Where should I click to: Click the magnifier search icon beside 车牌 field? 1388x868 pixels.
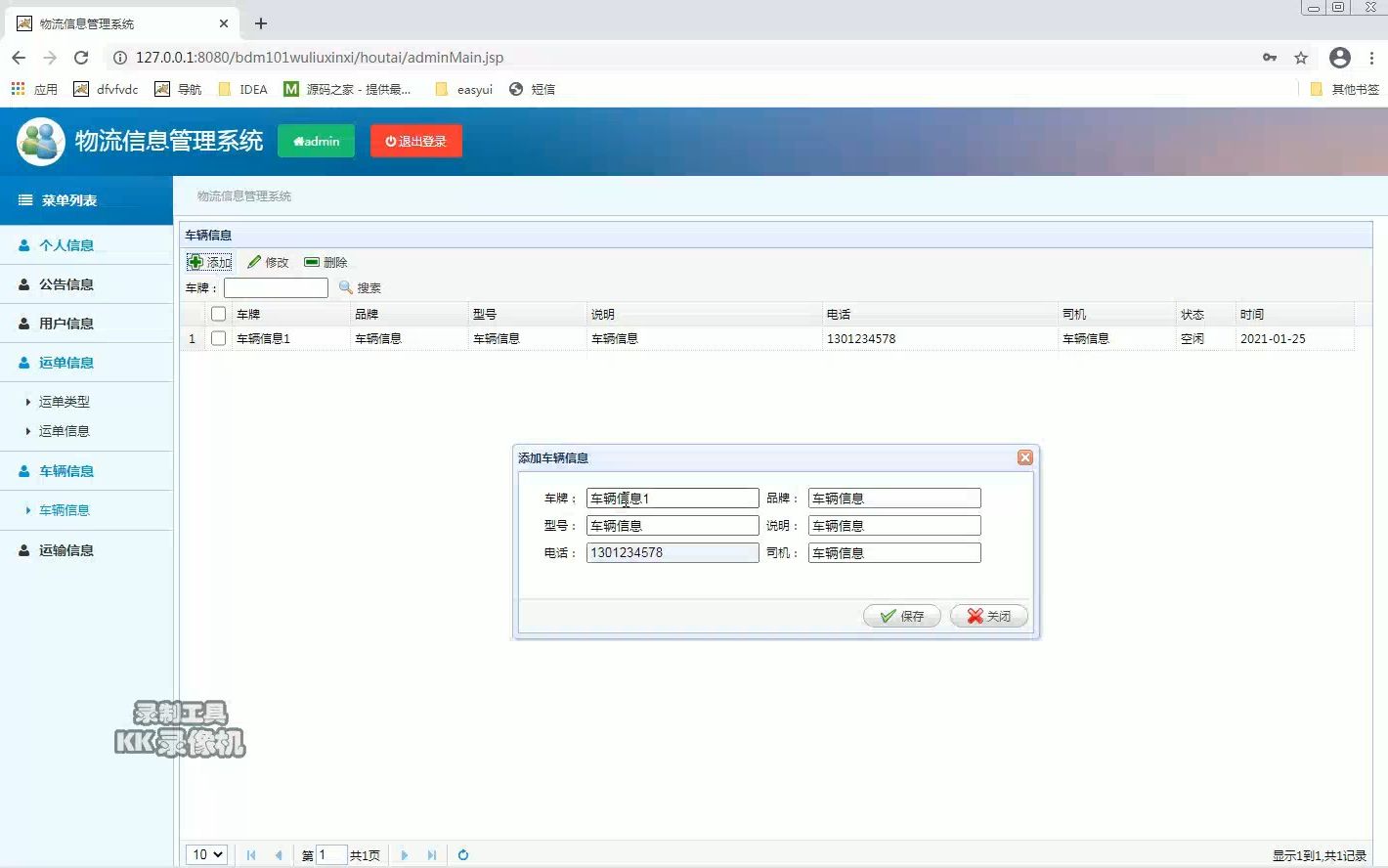click(x=344, y=286)
